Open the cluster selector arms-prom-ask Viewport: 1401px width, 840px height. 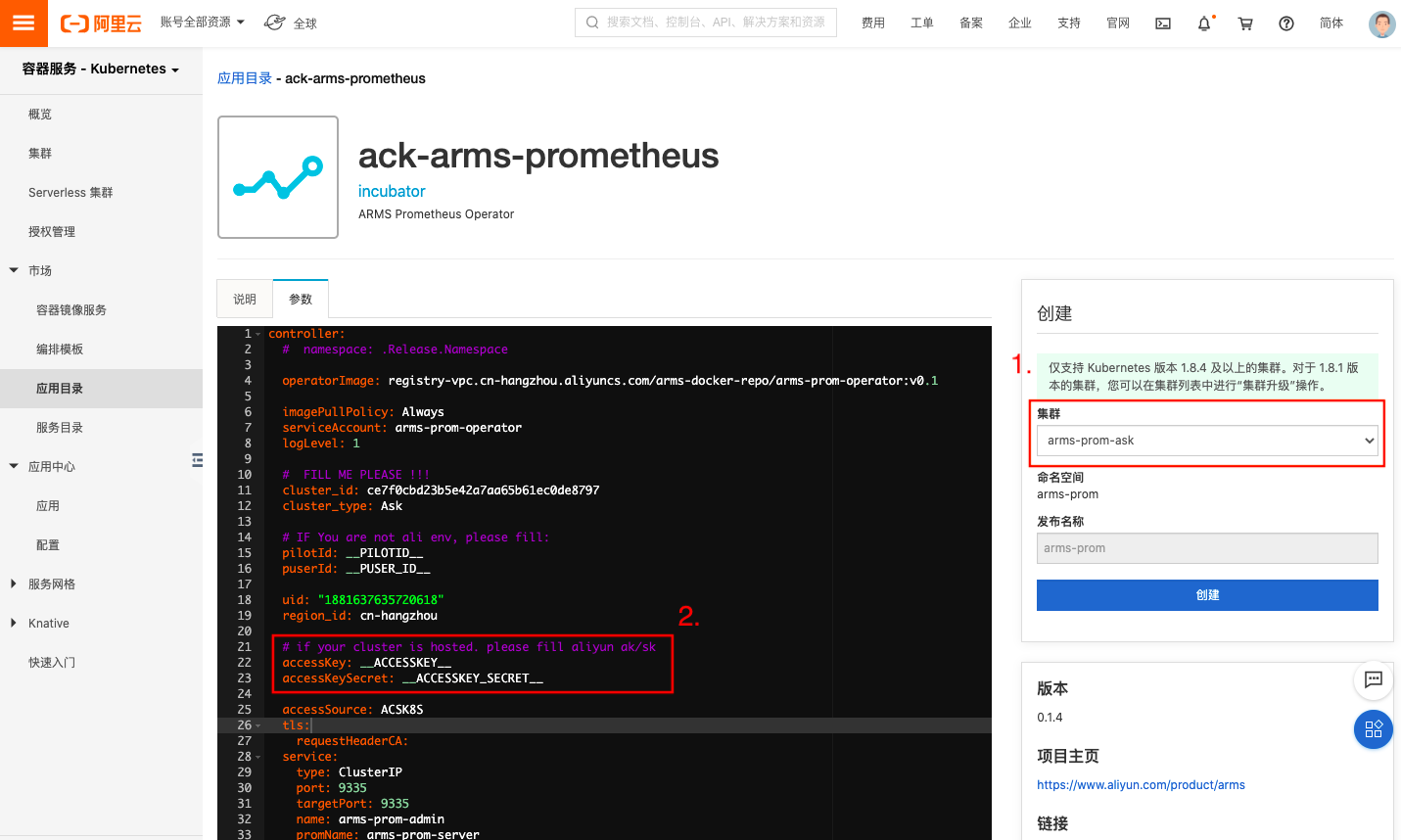click(1207, 441)
